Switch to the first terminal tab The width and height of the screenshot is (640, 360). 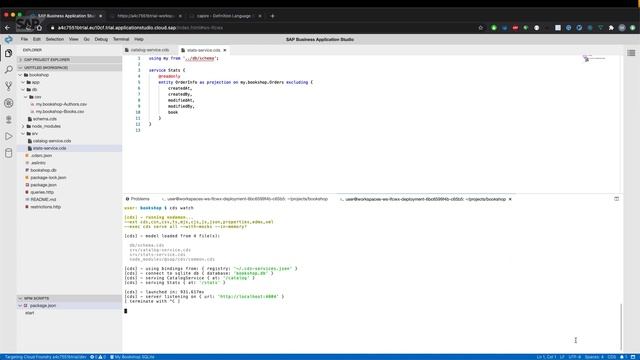coord(245,199)
